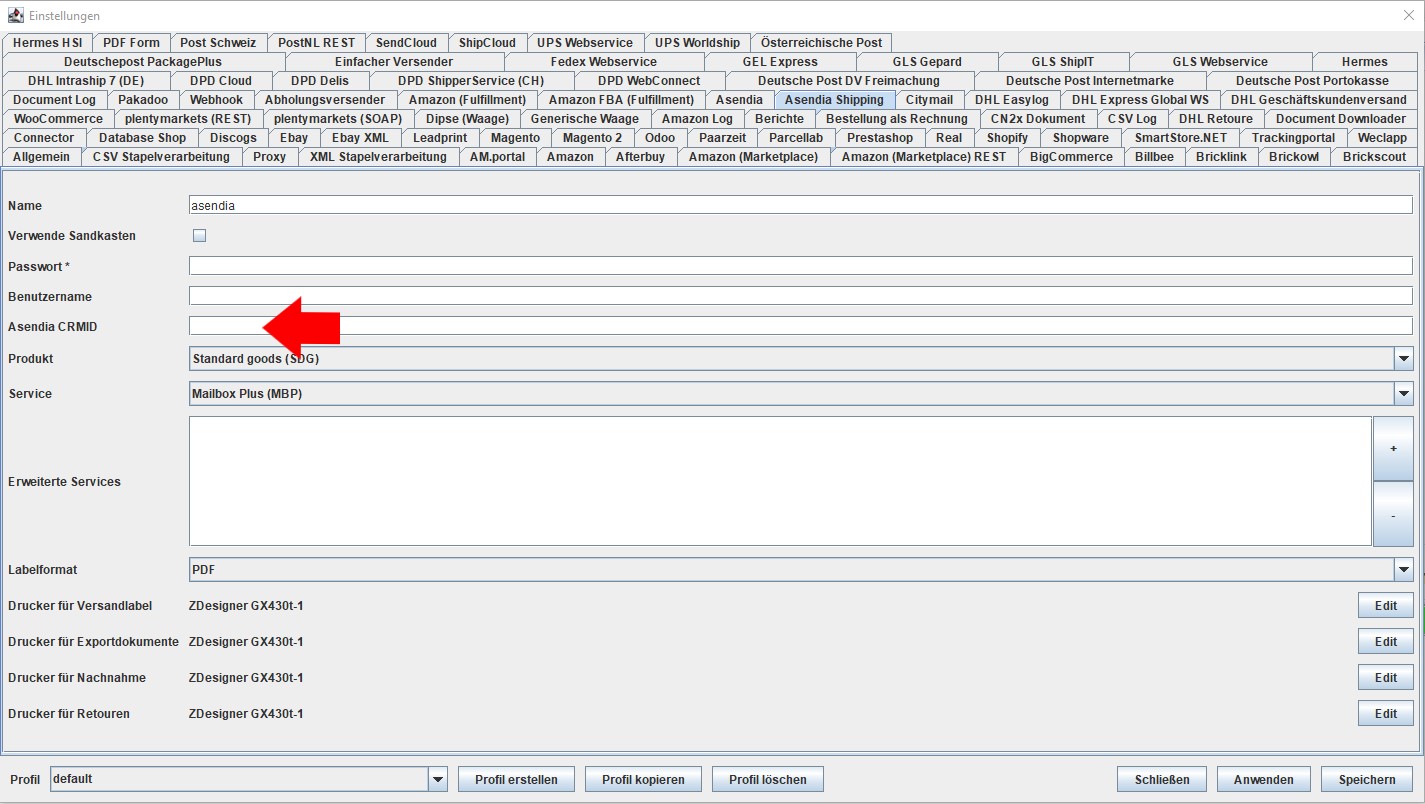This screenshot has width=1425, height=804.
Task: Open the Magento 2 tab
Action: (x=592, y=138)
